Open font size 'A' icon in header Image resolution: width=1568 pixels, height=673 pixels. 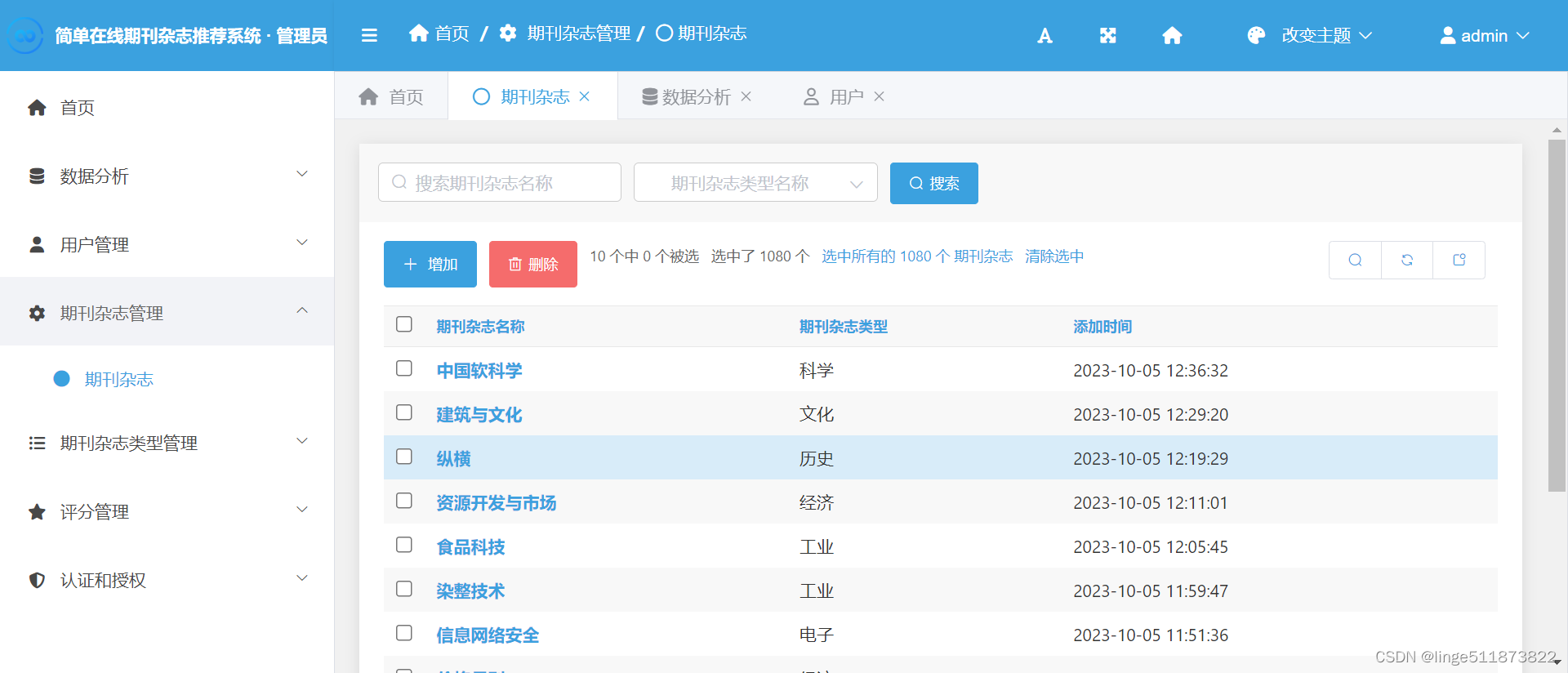1045,35
